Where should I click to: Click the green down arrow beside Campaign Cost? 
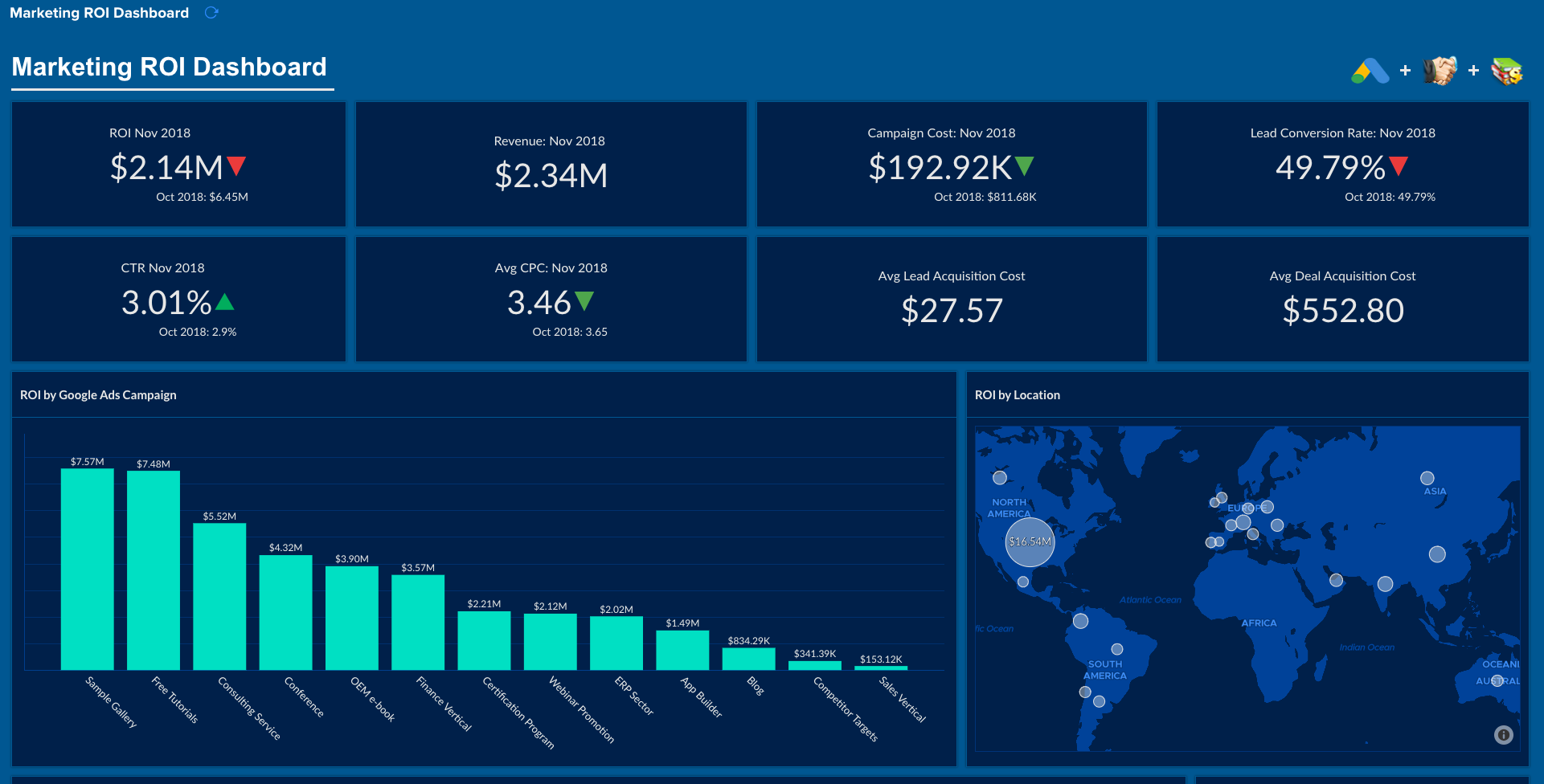(x=1024, y=166)
